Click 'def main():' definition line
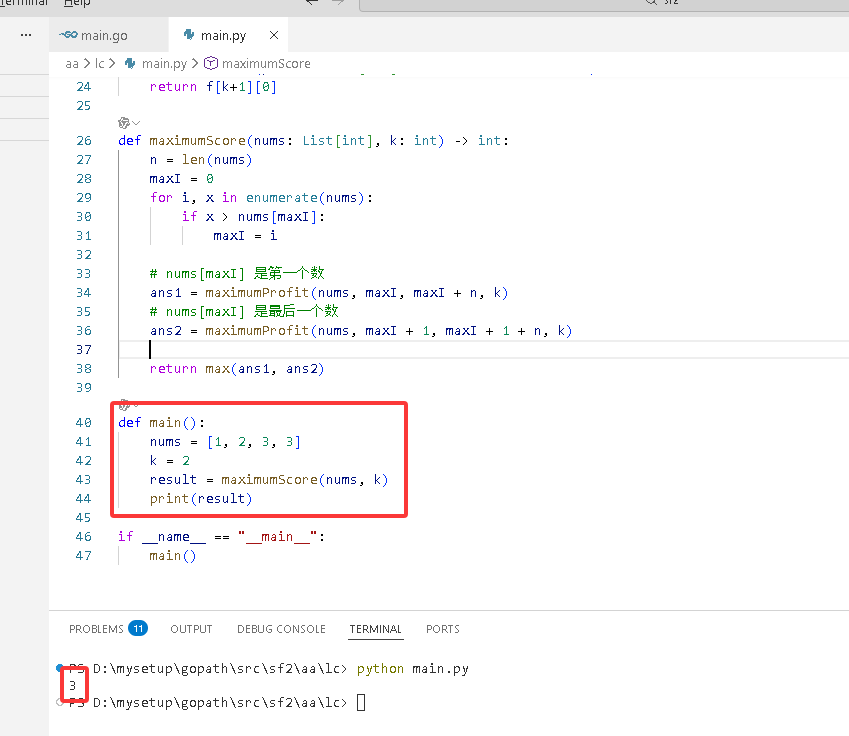The image size is (849, 736). point(161,422)
